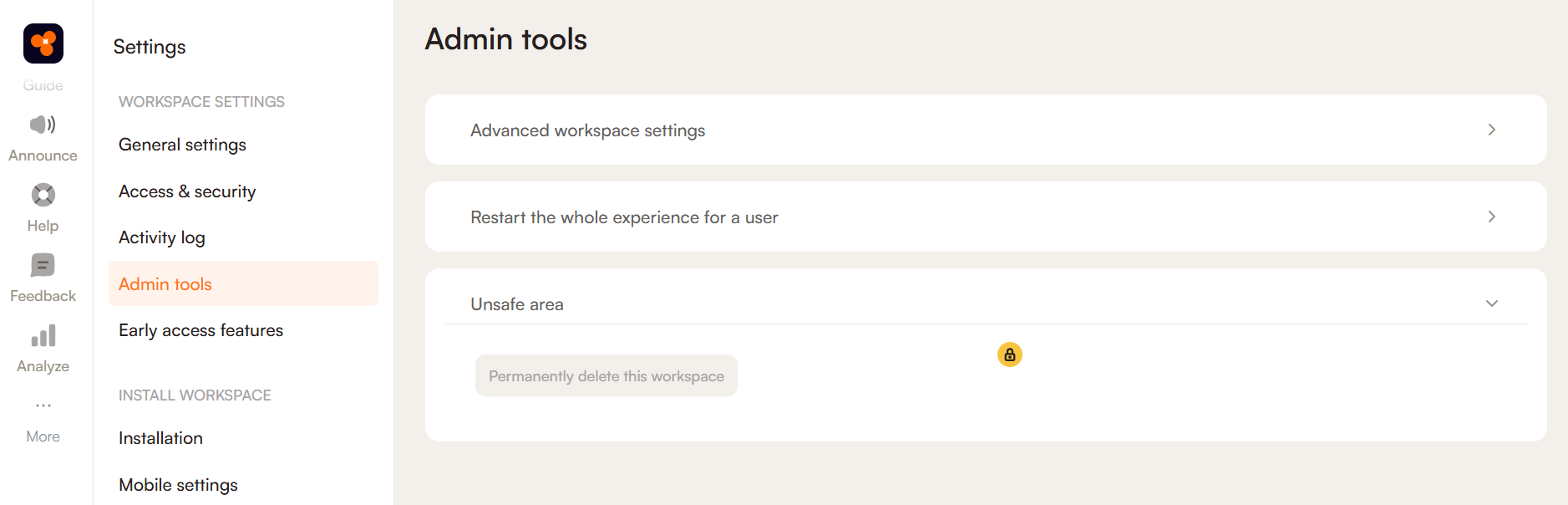Click the More ellipsis icon
1568x505 pixels.
click(x=43, y=406)
